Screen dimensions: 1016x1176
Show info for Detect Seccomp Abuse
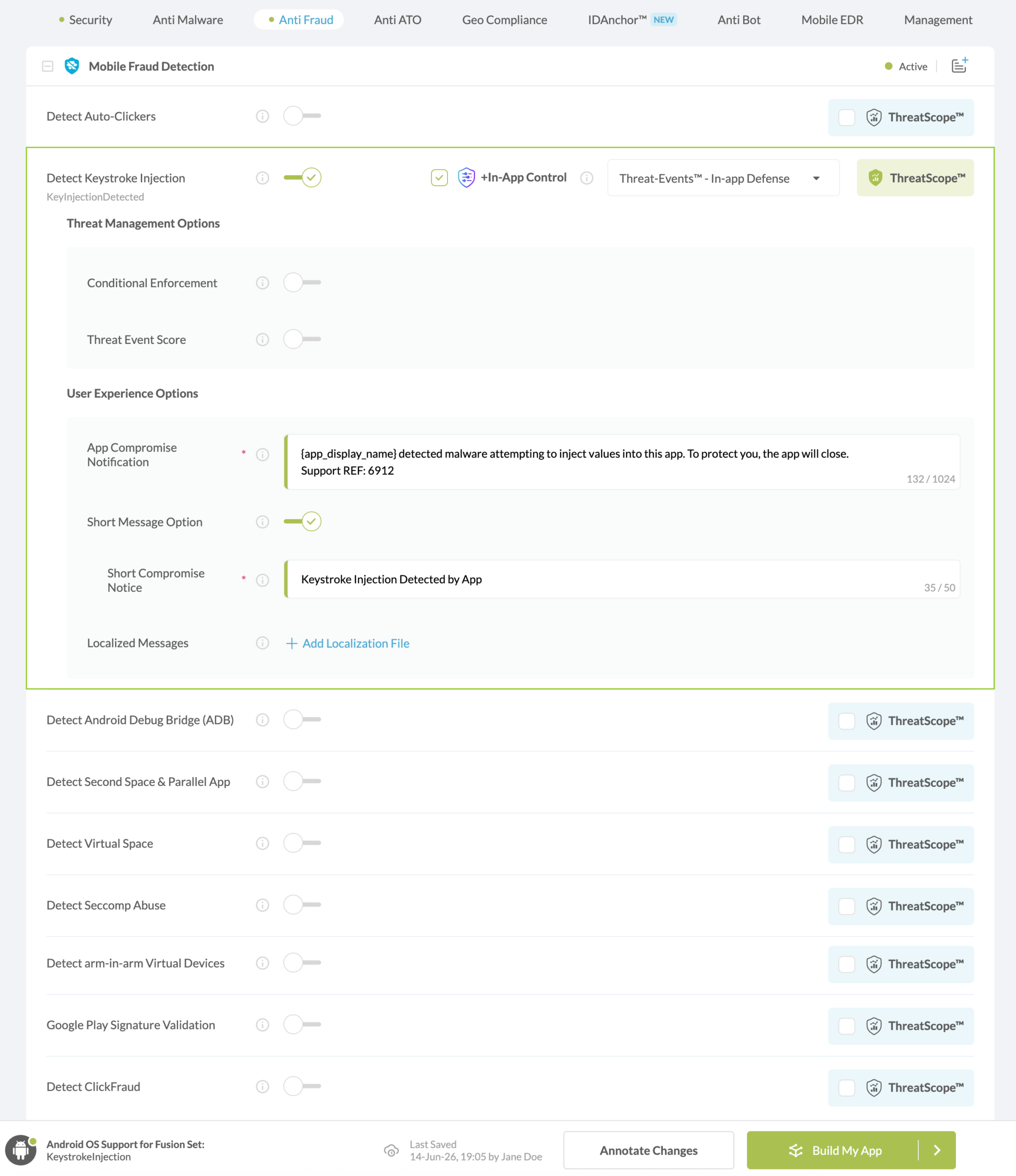pos(262,905)
